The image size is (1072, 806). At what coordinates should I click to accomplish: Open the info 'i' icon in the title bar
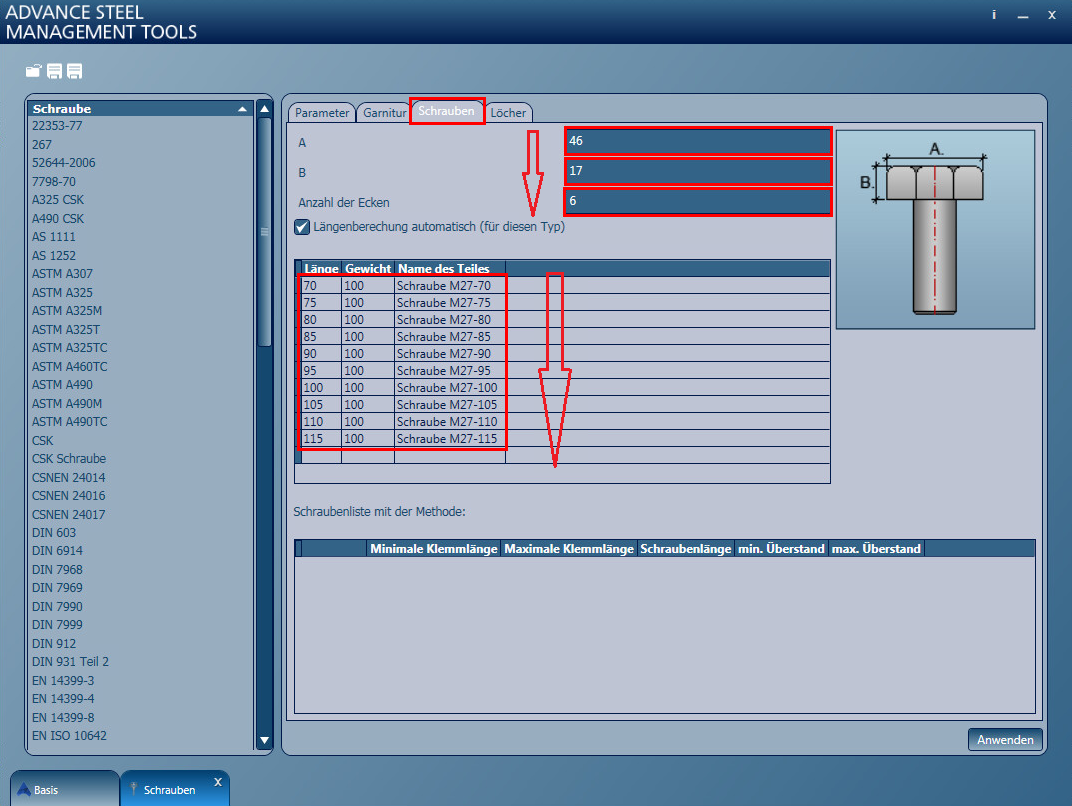point(993,15)
